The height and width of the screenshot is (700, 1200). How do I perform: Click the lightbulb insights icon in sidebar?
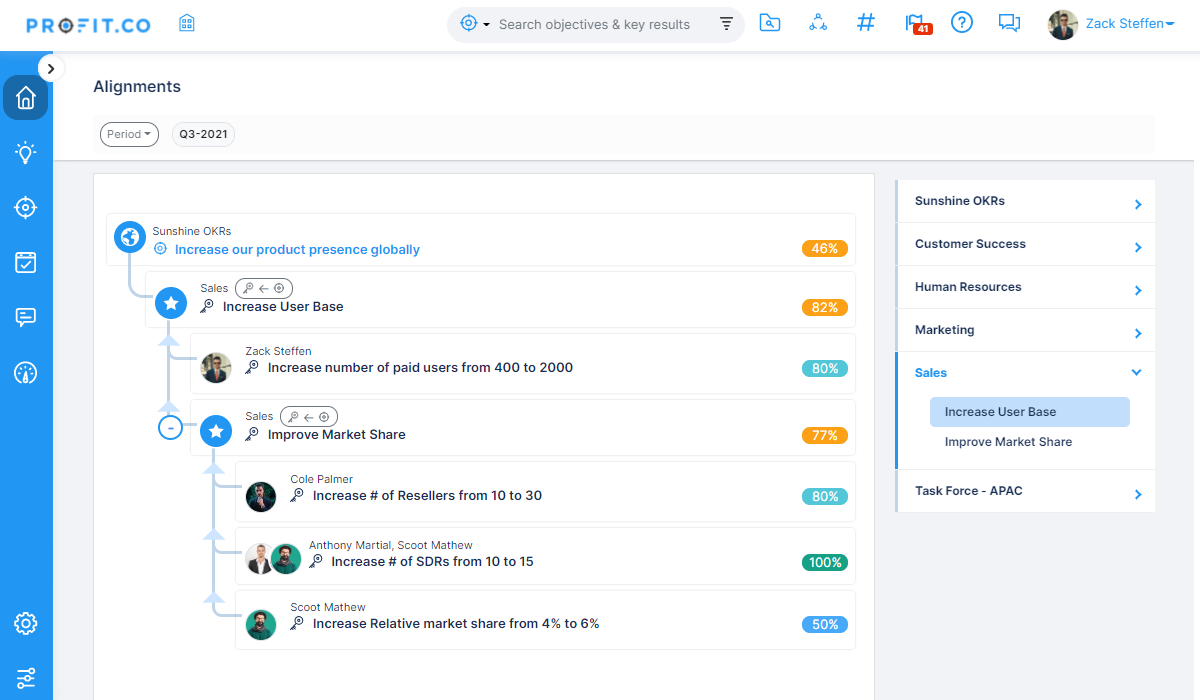25,152
